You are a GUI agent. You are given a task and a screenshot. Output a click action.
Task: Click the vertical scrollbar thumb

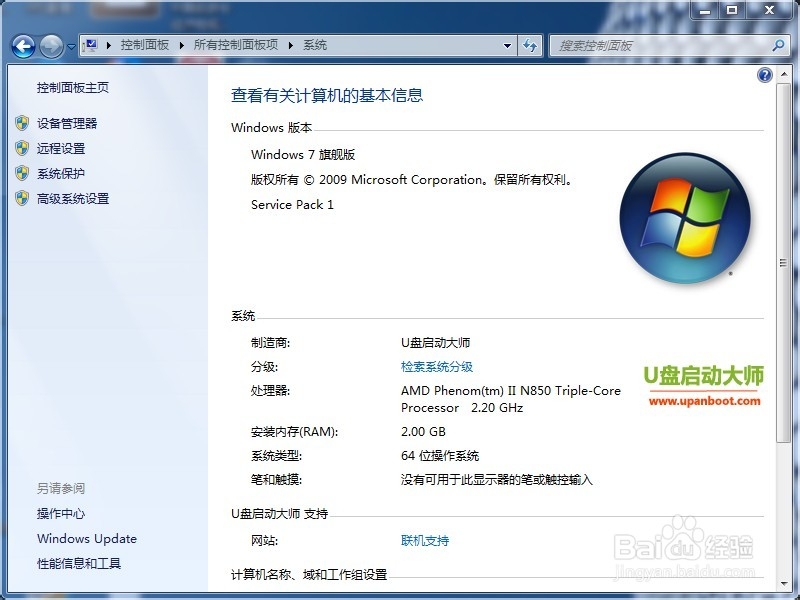point(783,263)
